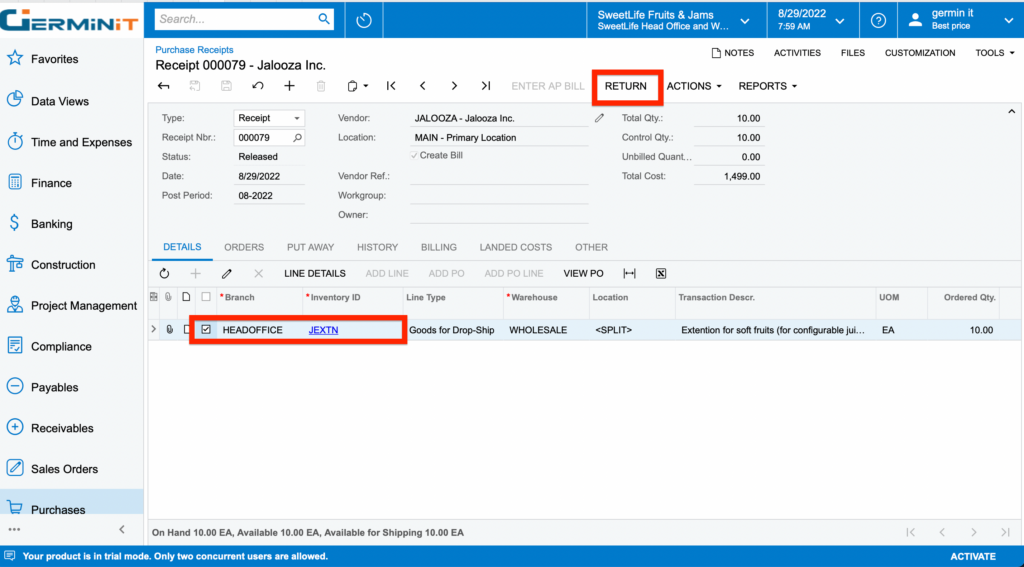Go to the next record

[x=454, y=86]
